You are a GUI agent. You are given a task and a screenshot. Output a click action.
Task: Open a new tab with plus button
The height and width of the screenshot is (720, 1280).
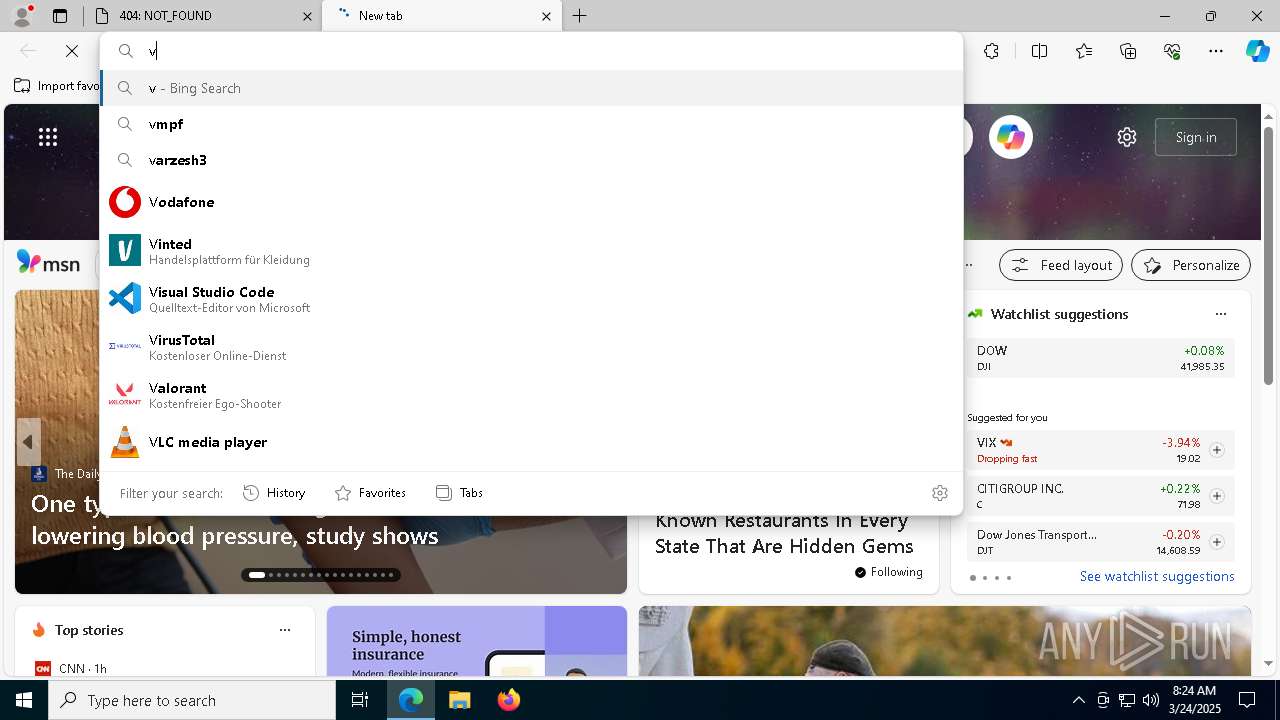[580, 16]
